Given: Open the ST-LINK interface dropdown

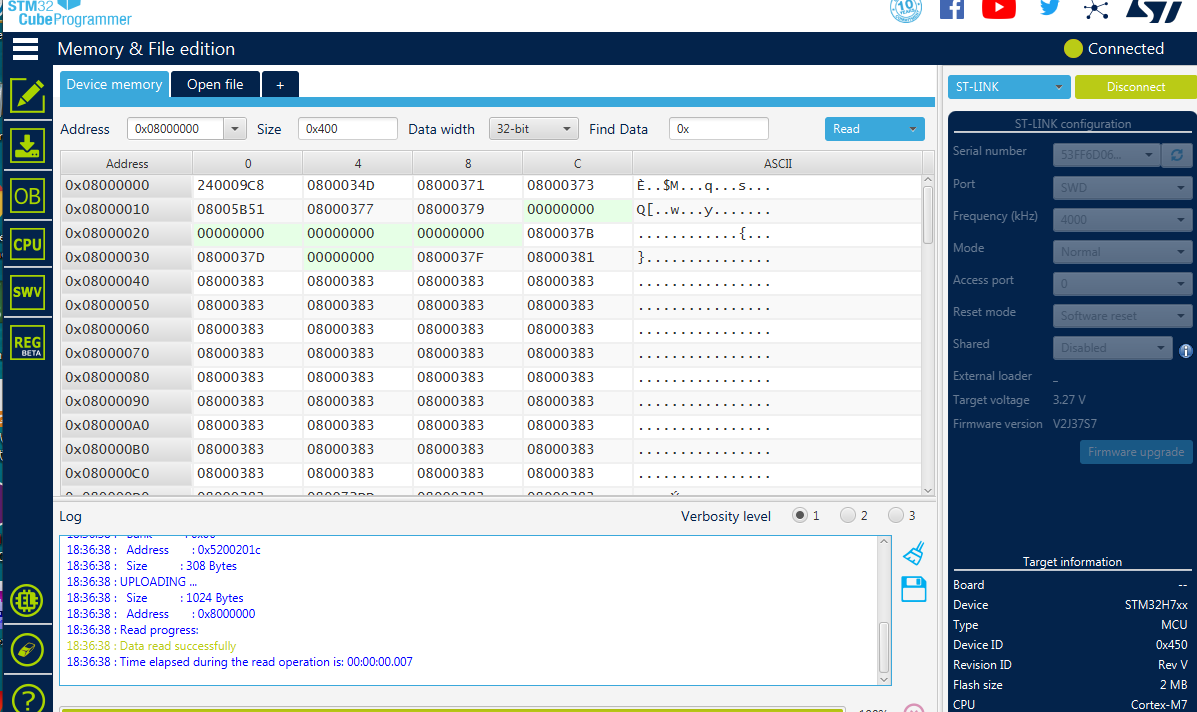Looking at the screenshot, I should (1008, 87).
